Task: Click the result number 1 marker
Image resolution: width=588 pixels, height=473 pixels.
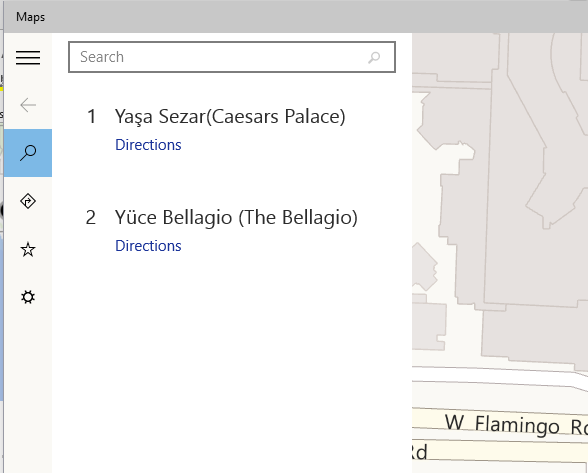Action: click(92, 116)
